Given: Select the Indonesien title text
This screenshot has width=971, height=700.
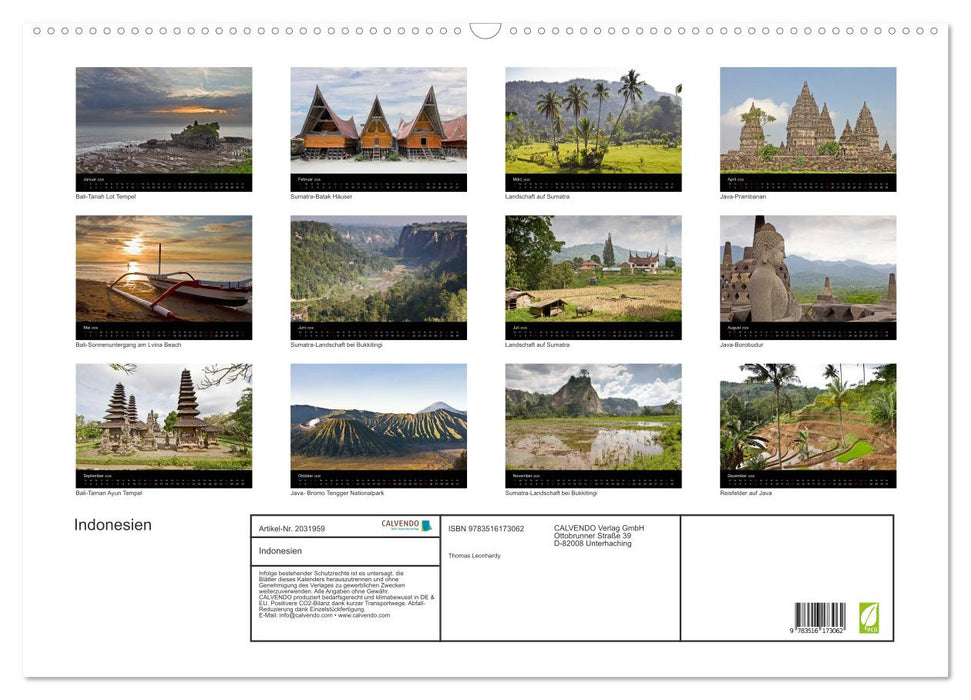Looking at the screenshot, I should [x=113, y=525].
